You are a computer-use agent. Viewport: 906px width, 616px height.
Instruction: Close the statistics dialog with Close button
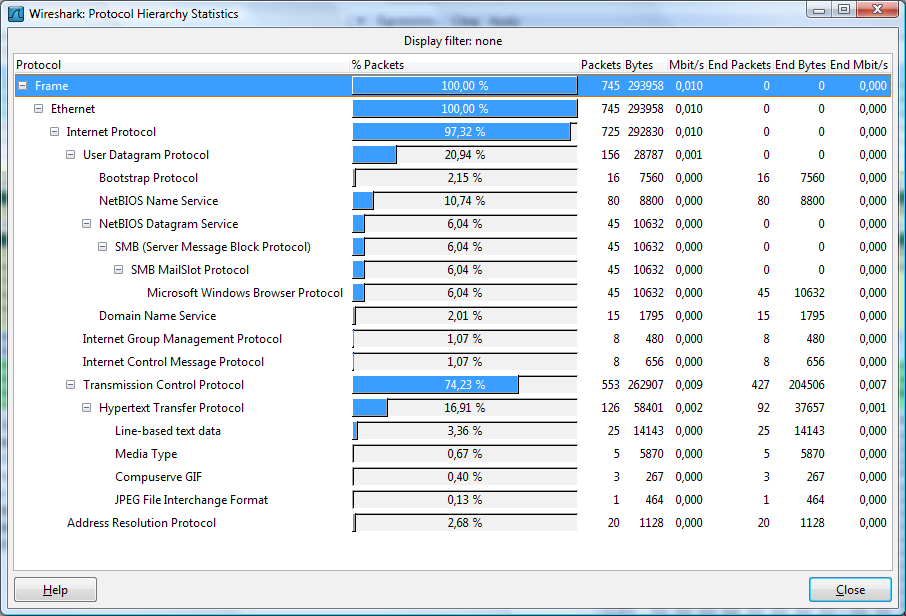click(850, 589)
